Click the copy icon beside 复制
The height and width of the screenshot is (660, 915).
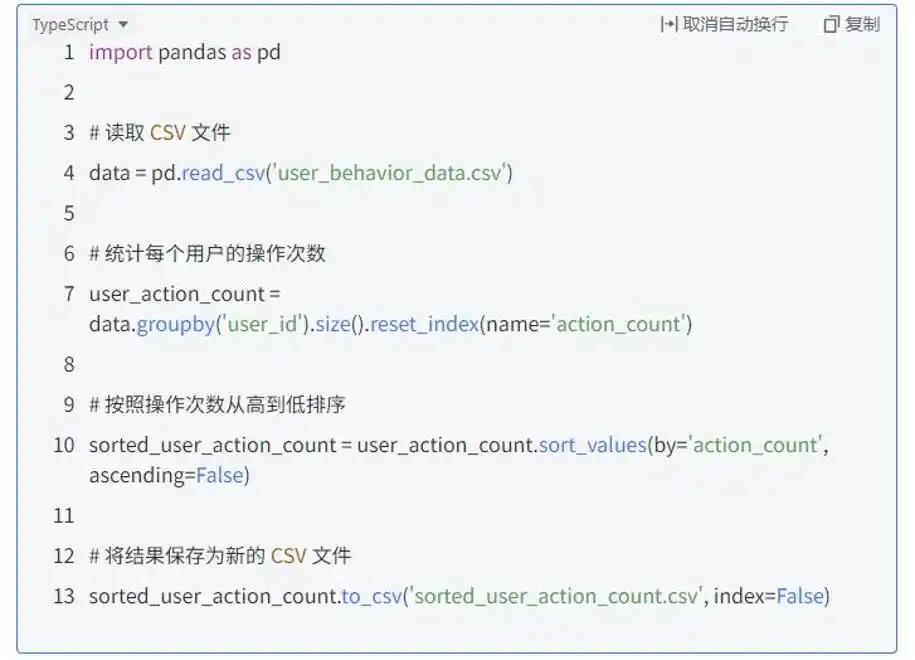coord(831,24)
